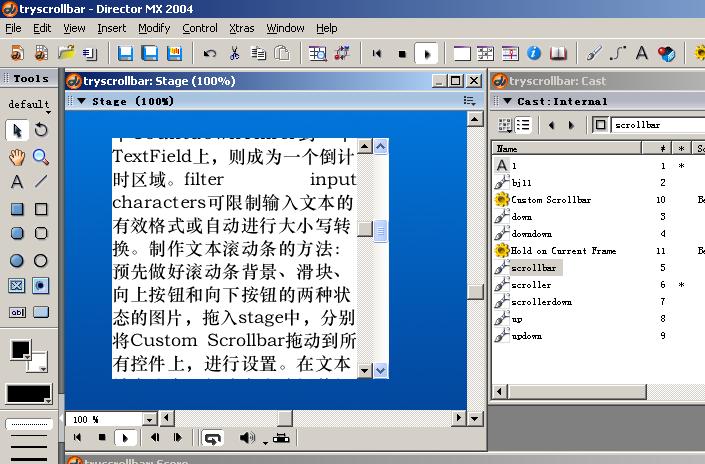This screenshot has height=464, width=705.
Task: Collapse the Stage panel triangle
Action: coord(81,101)
